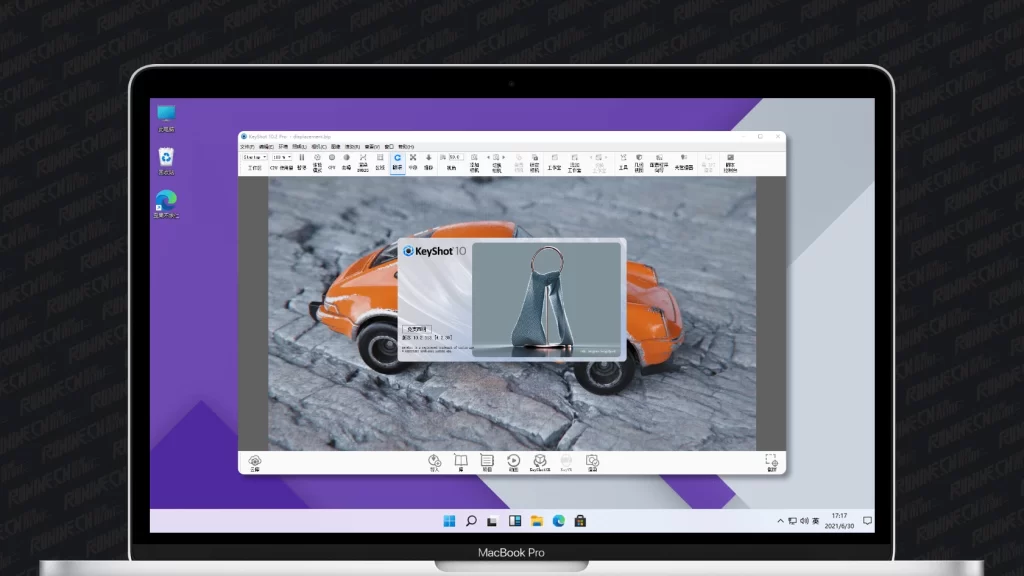Click the button on KeyShot 10 splash
Screen dimensions: 1024x576
416,328
